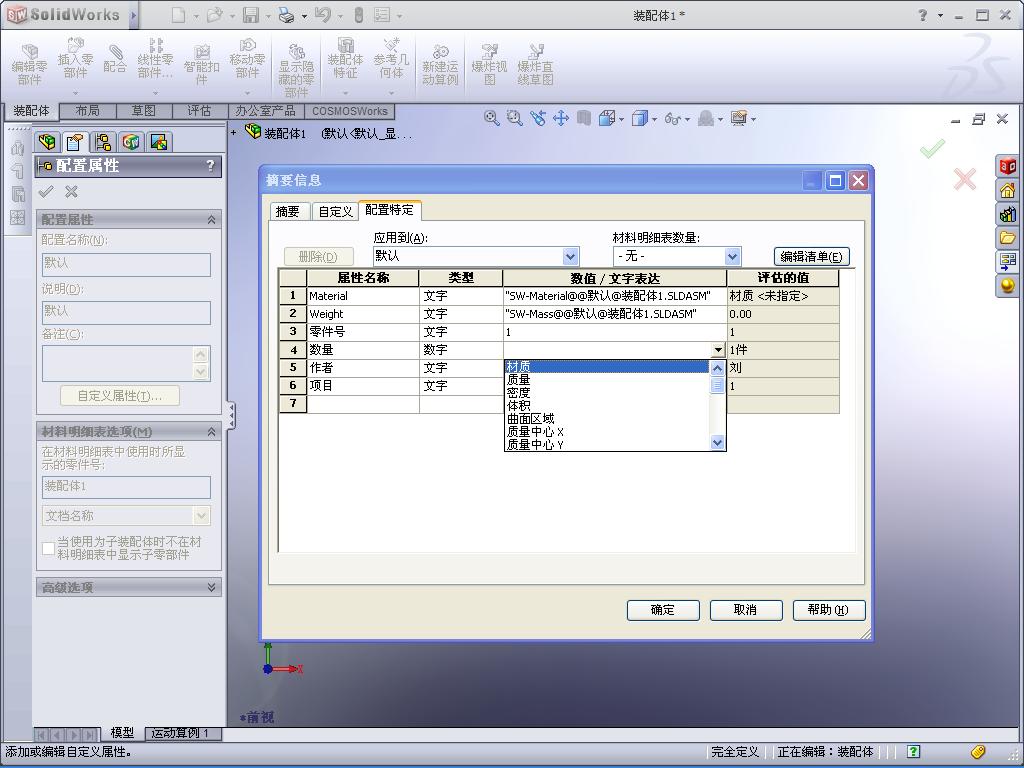This screenshot has height=768, width=1024.
Task: Open the 参考几何体 reference geometry tool
Action: coord(391,57)
